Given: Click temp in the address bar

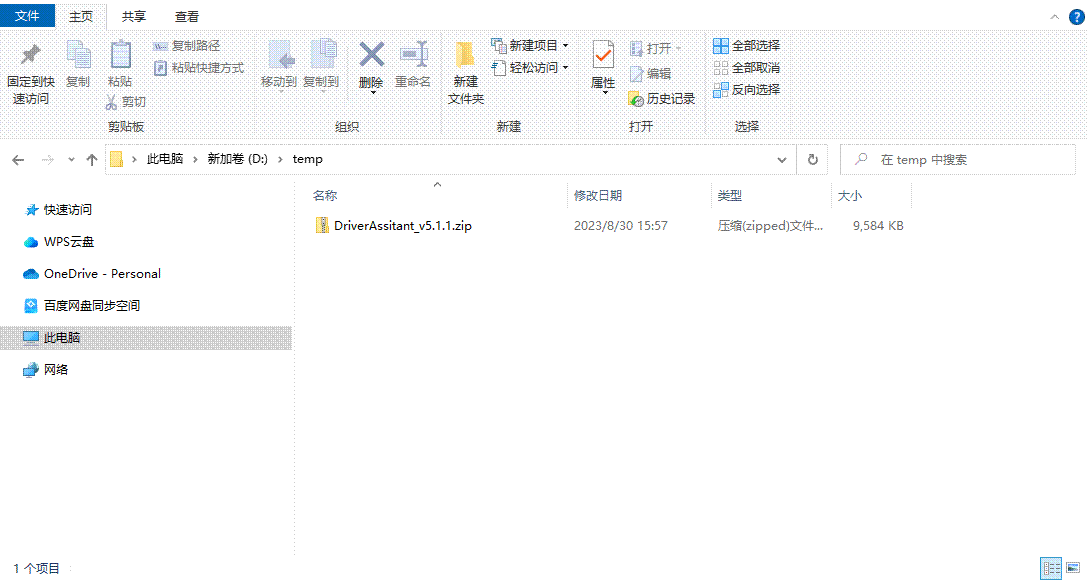Looking at the screenshot, I should [307, 160].
